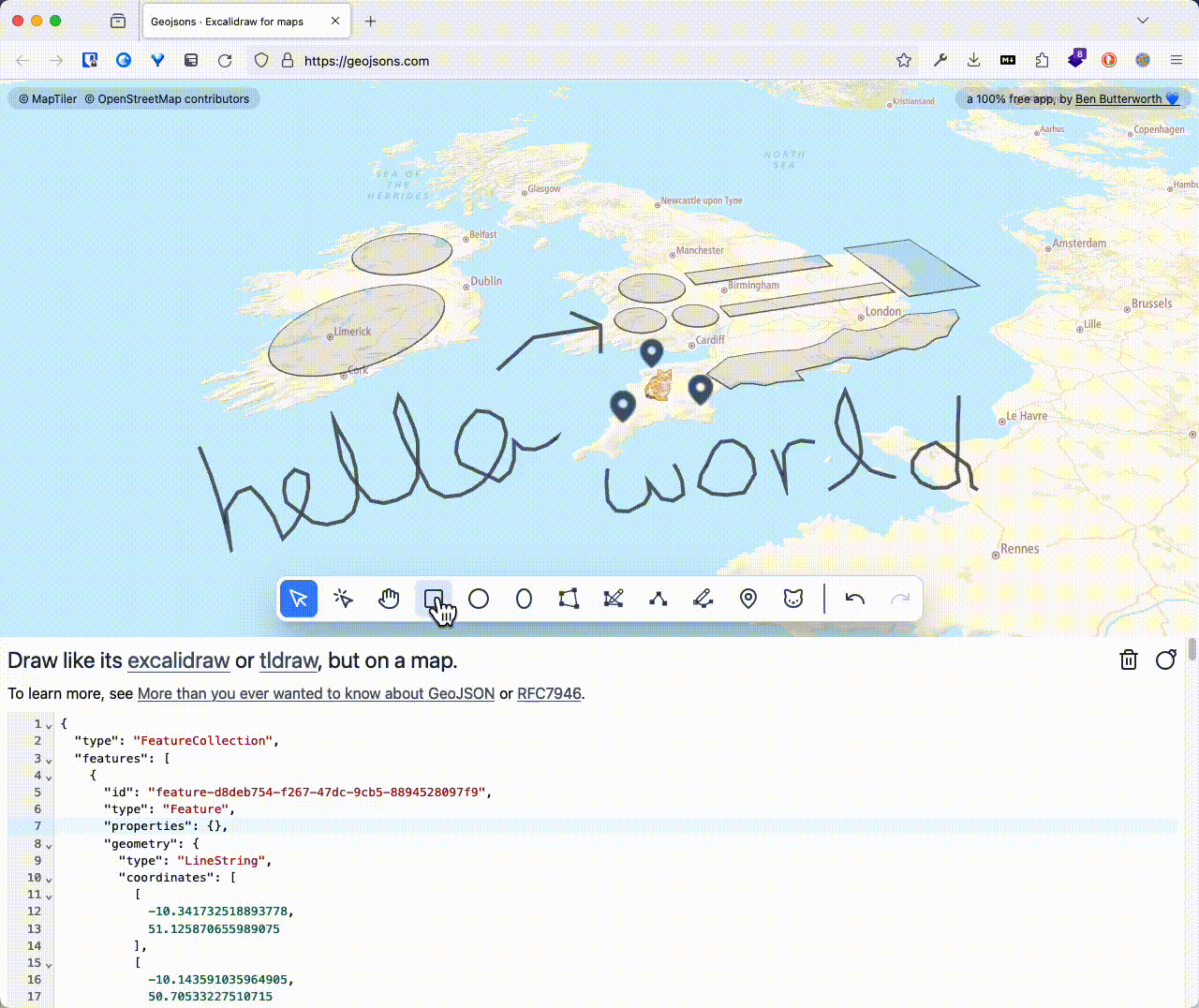The image size is (1199, 1008).
Task: Select the ellipse drawing tool
Action: coord(524,599)
